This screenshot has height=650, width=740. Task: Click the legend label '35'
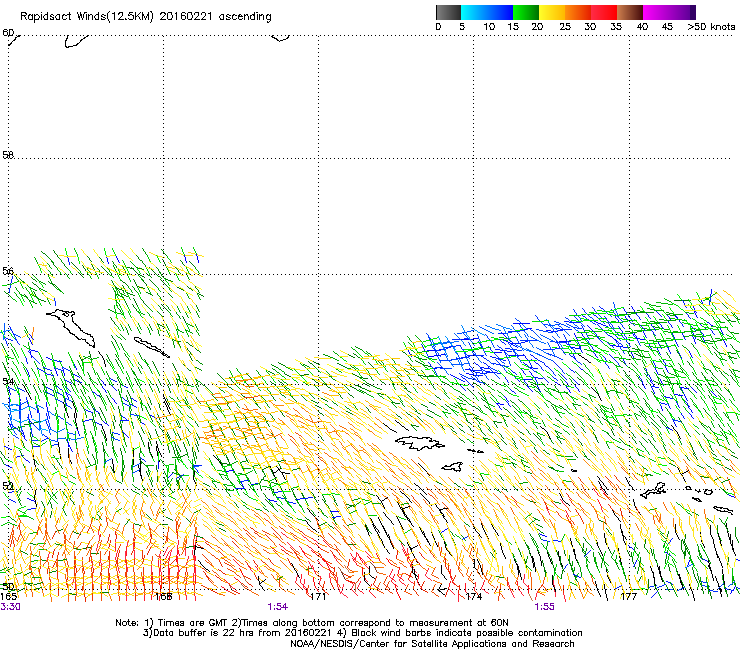pos(616,27)
